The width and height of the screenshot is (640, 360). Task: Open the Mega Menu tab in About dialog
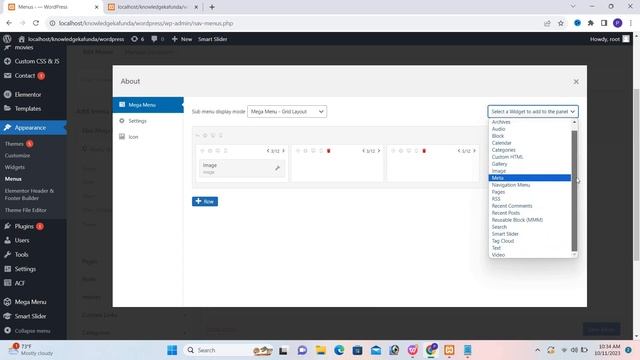[x=148, y=105]
